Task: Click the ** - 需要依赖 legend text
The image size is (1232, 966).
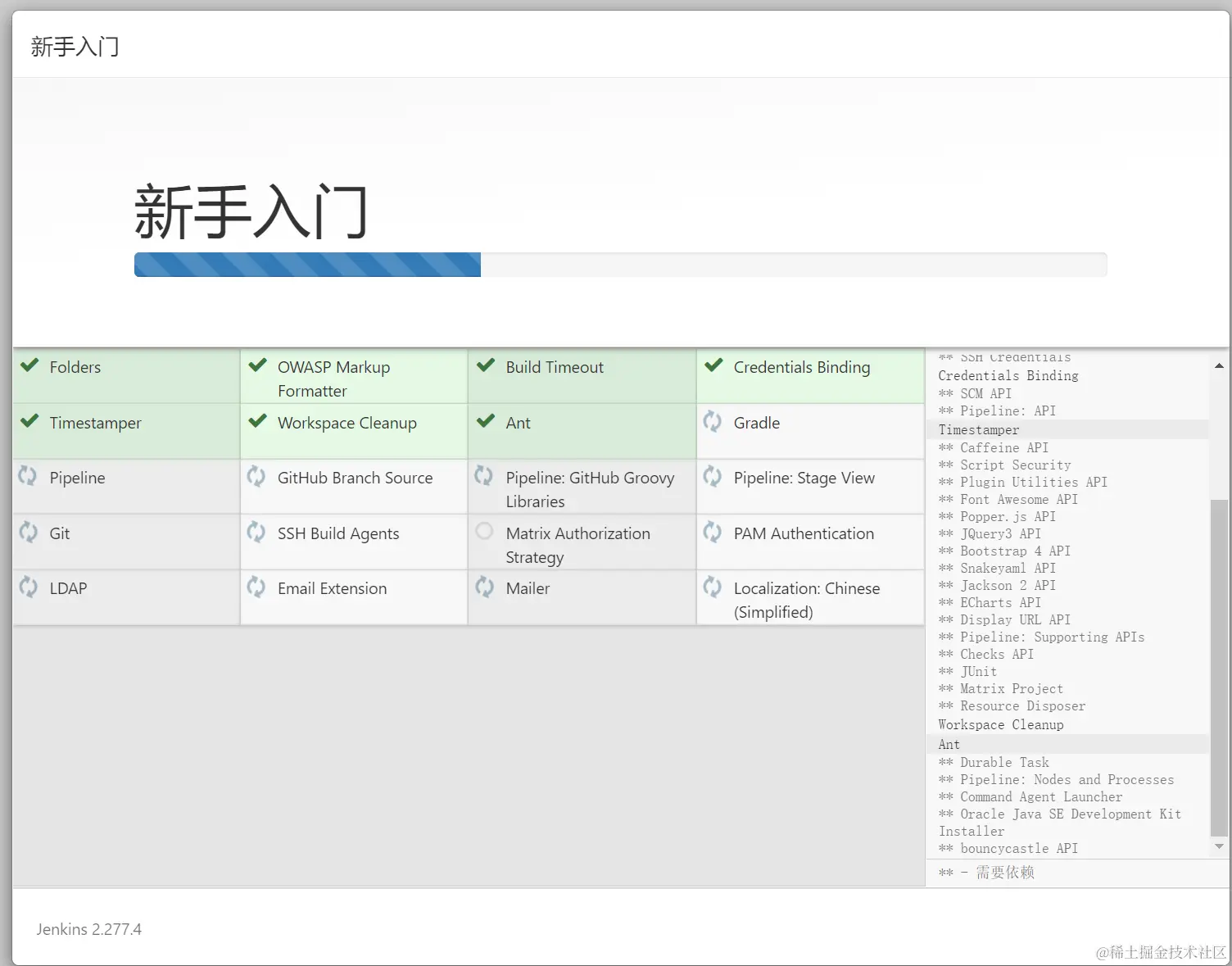Action: pos(986,873)
